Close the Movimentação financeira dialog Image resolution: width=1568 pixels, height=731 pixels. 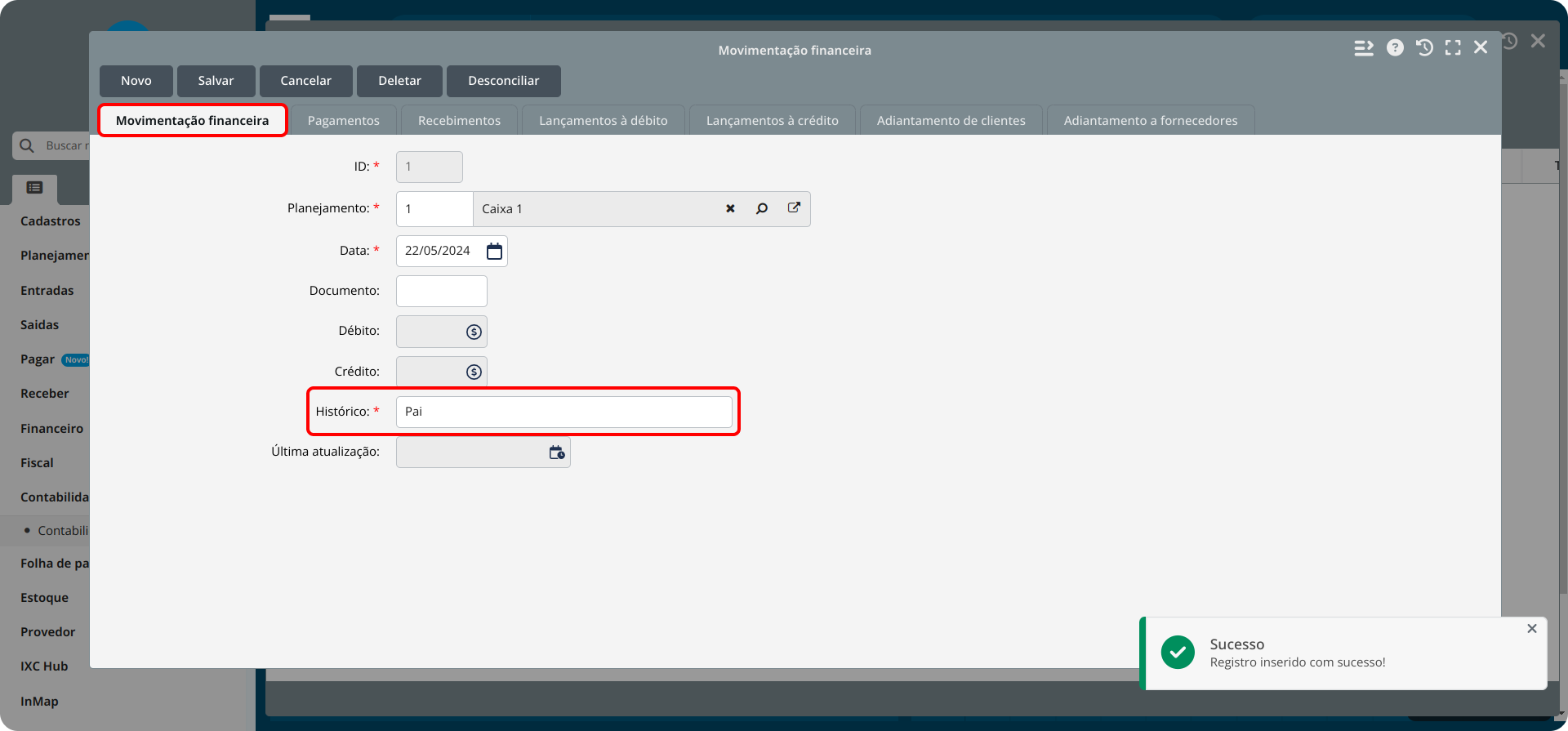pyautogui.click(x=1481, y=47)
